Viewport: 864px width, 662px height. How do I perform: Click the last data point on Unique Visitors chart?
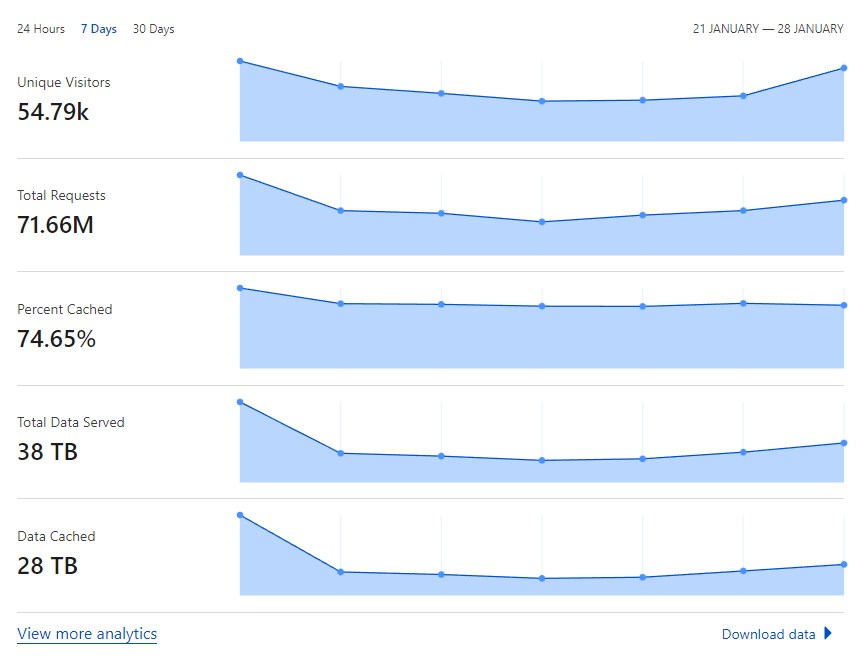click(x=844, y=68)
